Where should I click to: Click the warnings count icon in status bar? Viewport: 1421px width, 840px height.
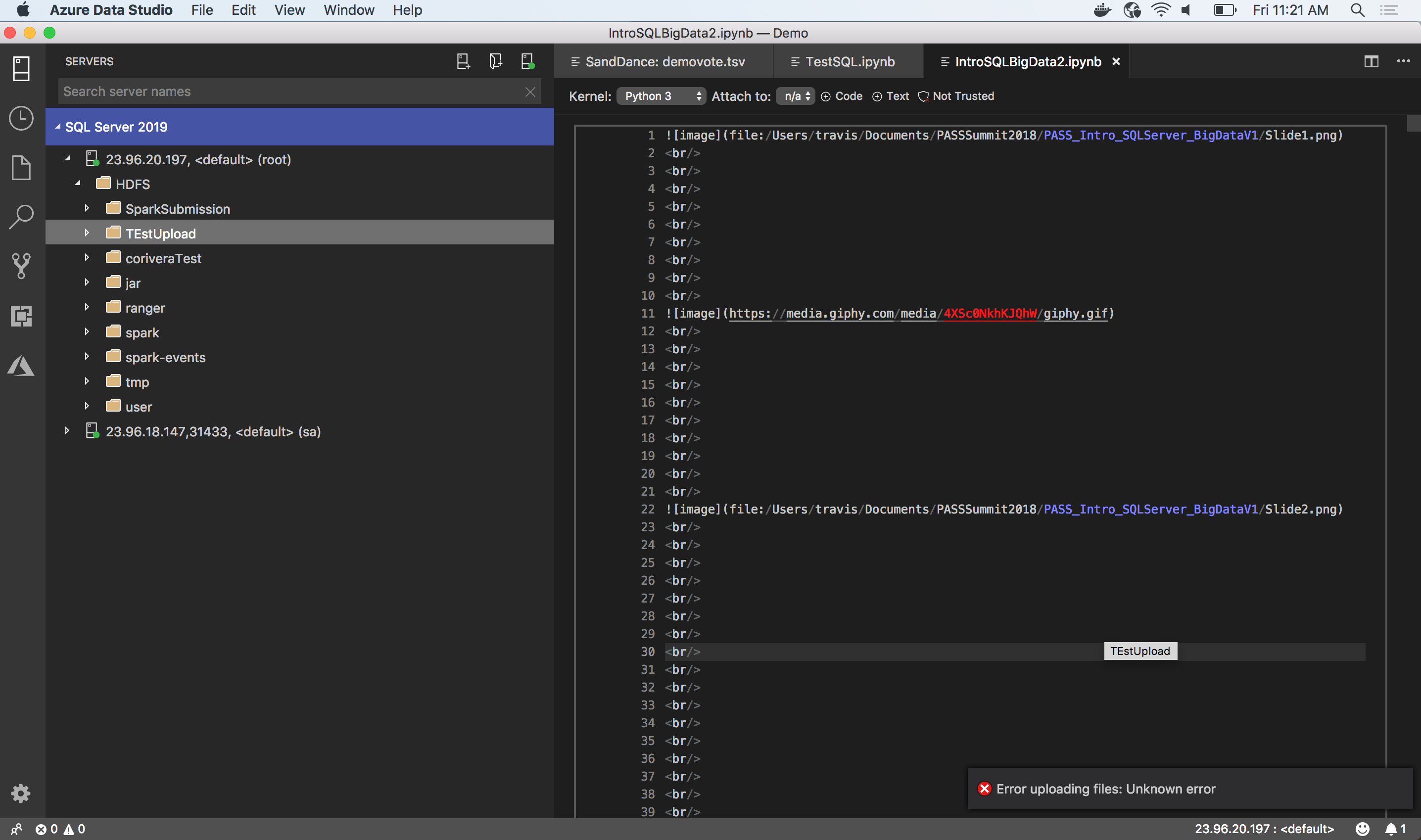[74, 829]
